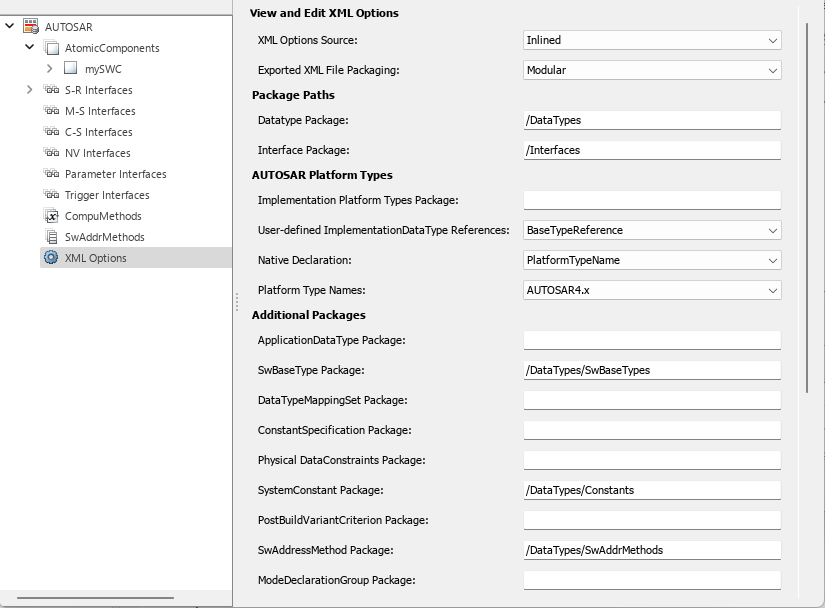825x608 pixels.
Task: Expand the S-R Interfaces tree node
Action: click(30, 90)
